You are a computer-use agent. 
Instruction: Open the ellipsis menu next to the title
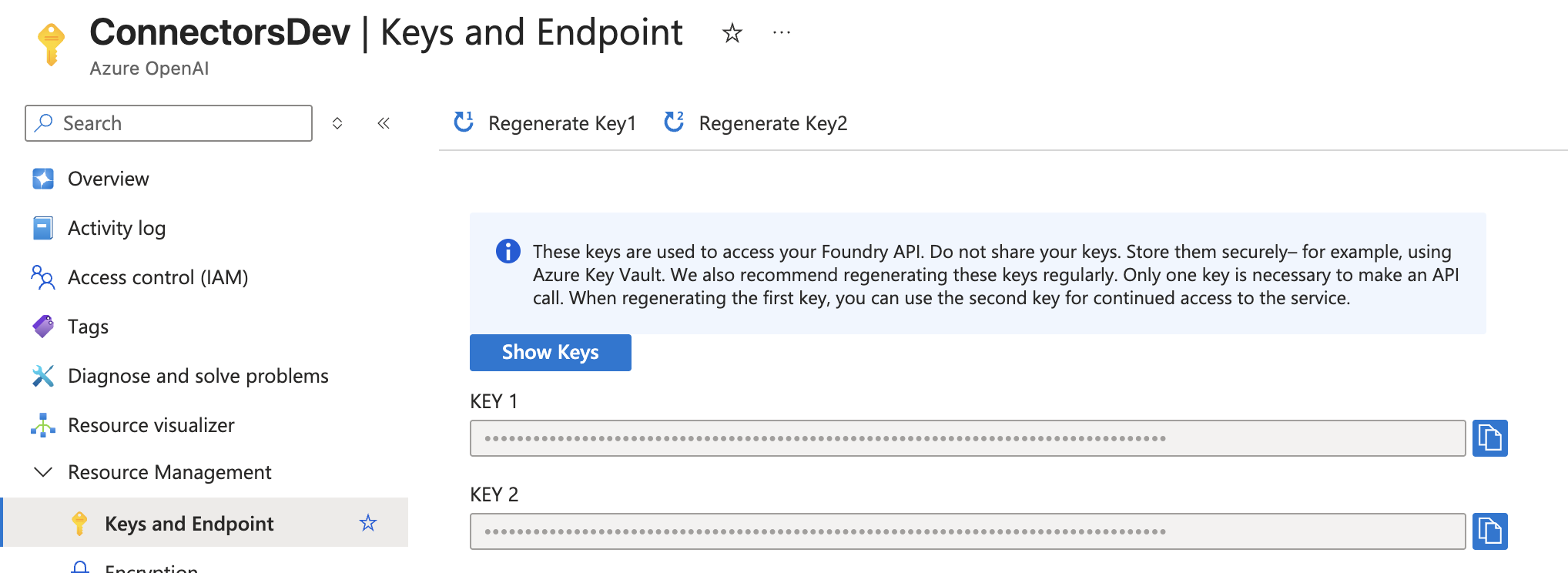[x=781, y=32]
